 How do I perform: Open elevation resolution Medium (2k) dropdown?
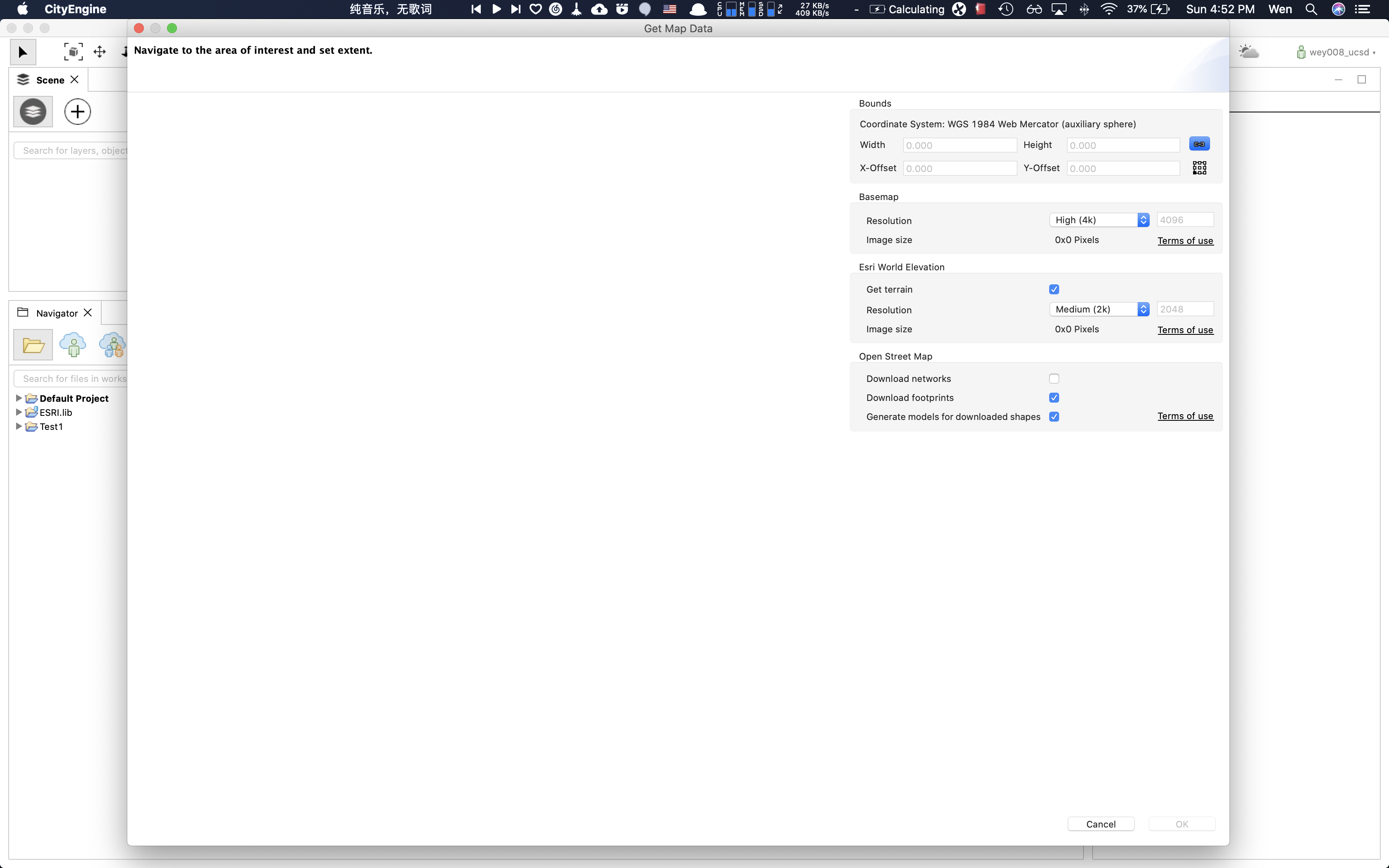pos(1099,310)
